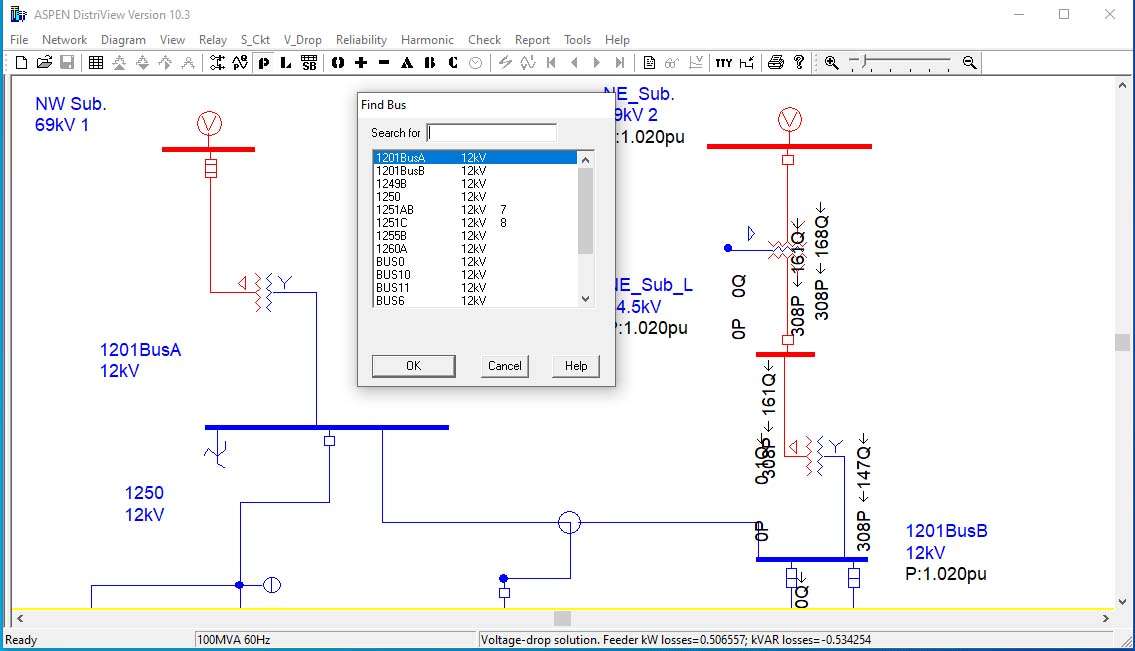The width and height of the screenshot is (1135, 651).
Task: Click the question mark help icon
Action: click(799, 62)
